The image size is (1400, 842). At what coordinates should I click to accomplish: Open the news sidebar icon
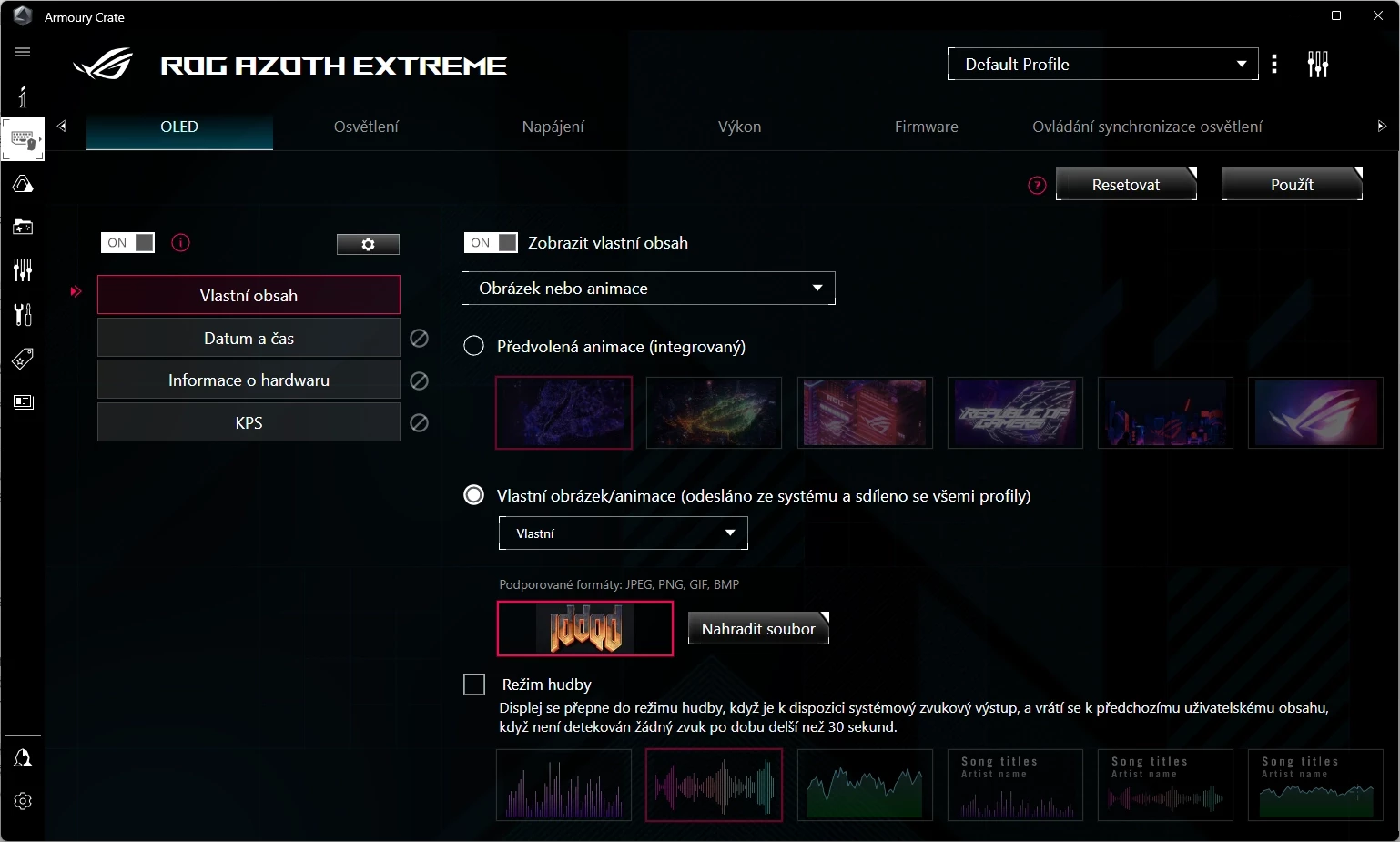[x=23, y=401]
